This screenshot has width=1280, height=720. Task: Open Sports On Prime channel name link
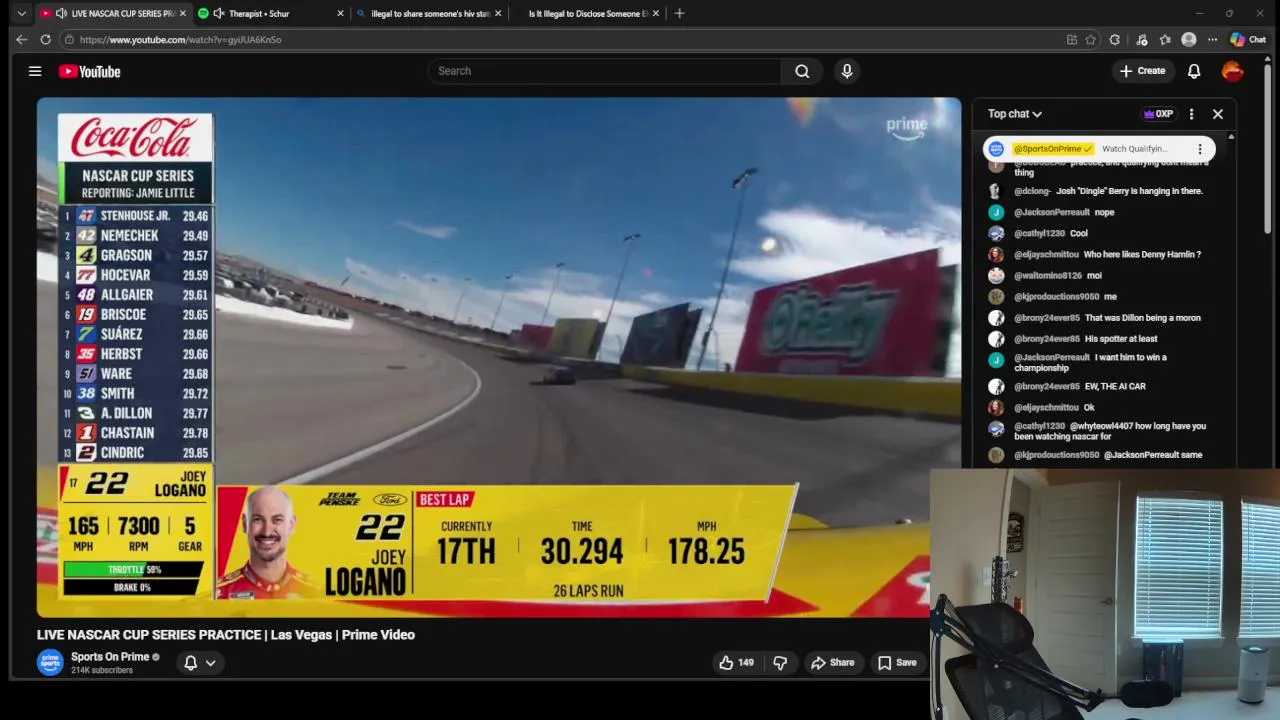110,657
